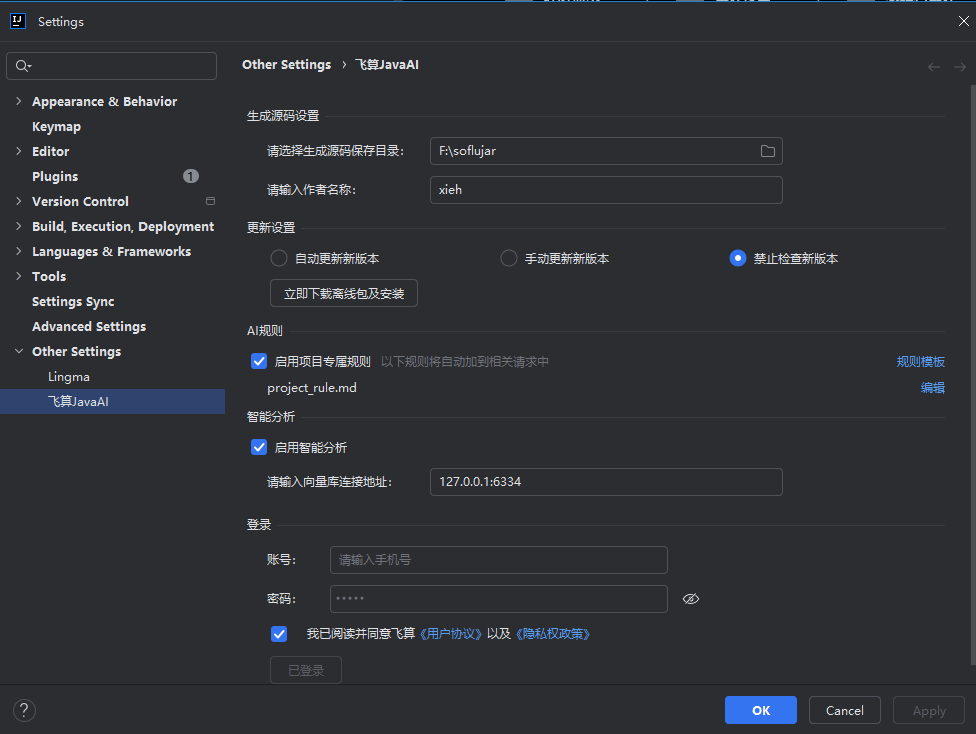Click the search magnifier icon in settings

coord(22,66)
